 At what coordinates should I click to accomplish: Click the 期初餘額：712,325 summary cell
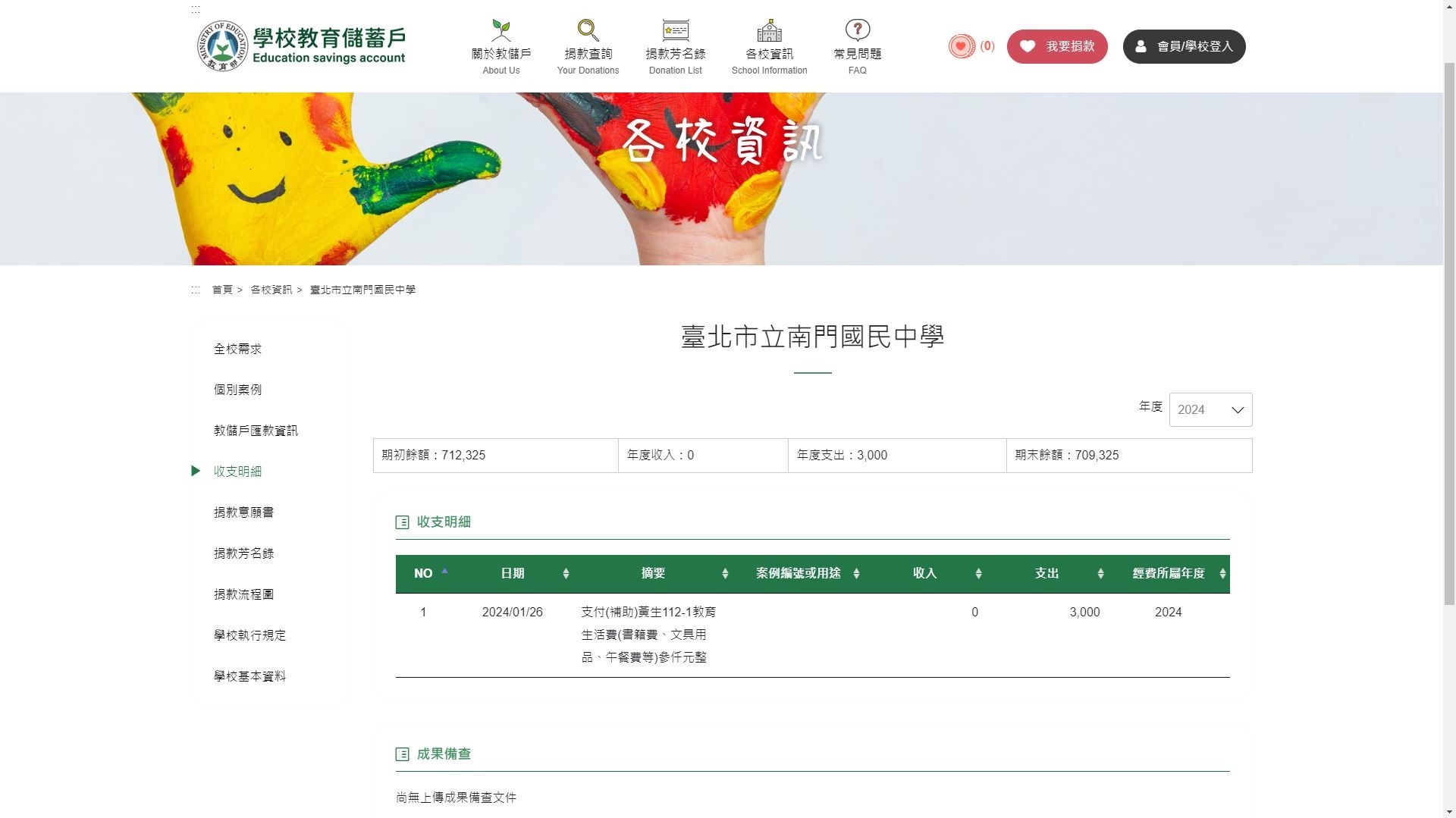click(x=496, y=456)
